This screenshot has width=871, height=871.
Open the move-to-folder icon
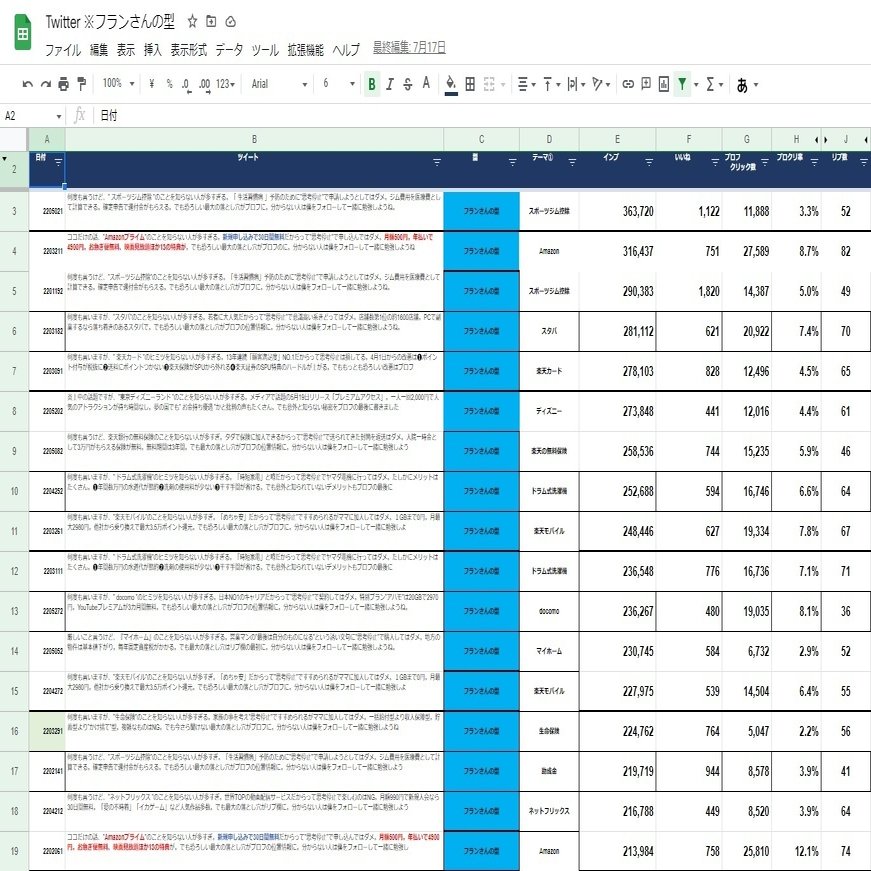[x=211, y=22]
